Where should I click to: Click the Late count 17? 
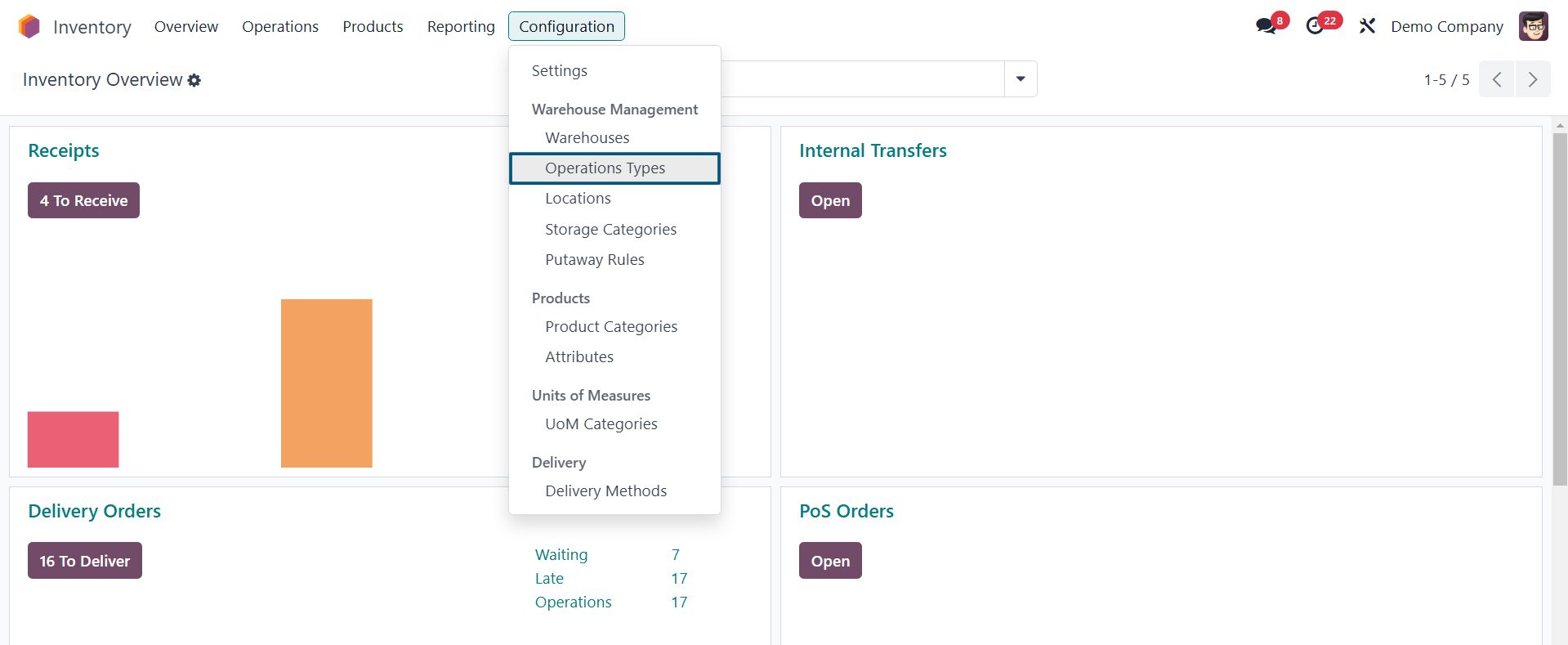pyautogui.click(x=679, y=578)
